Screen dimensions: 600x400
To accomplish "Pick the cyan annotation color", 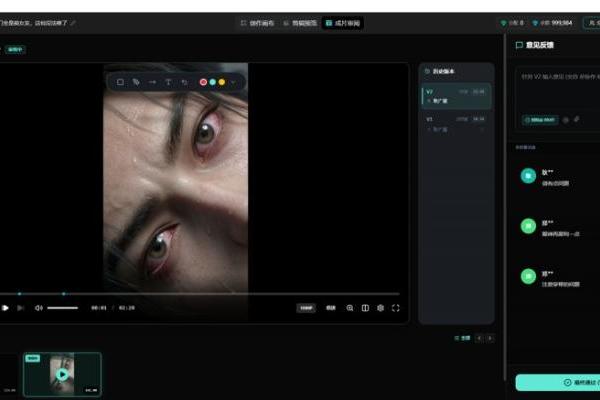I will coord(212,82).
